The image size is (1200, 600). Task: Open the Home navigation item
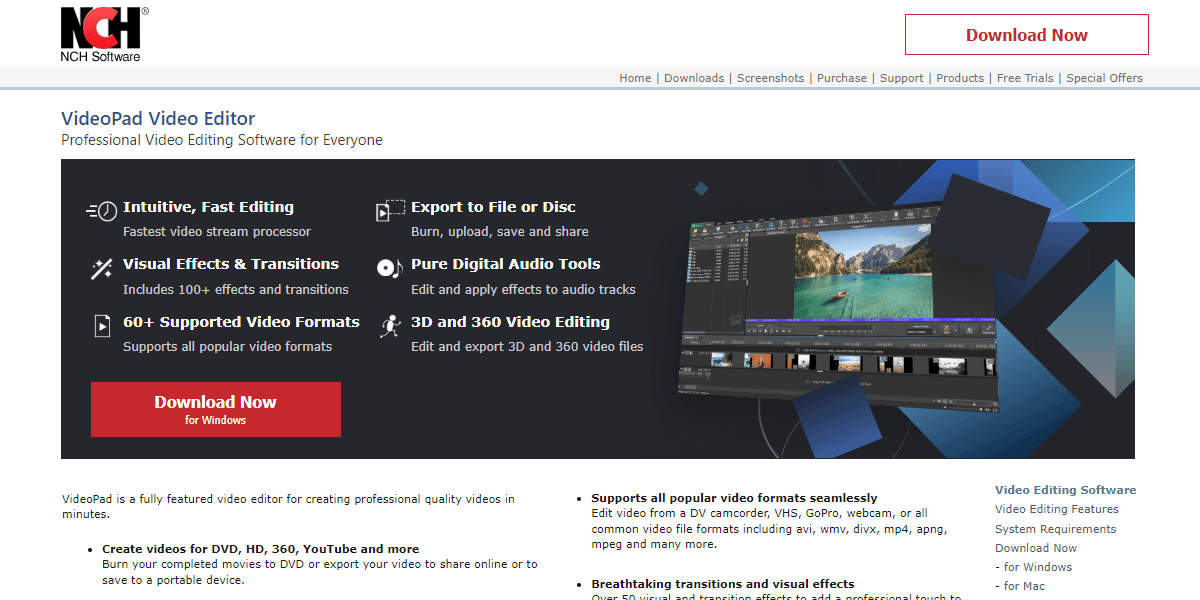point(635,78)
